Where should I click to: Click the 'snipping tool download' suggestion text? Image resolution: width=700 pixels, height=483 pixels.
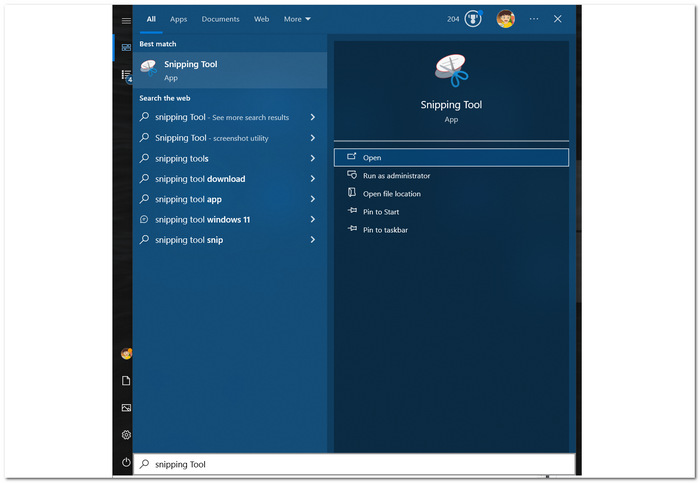200,179
